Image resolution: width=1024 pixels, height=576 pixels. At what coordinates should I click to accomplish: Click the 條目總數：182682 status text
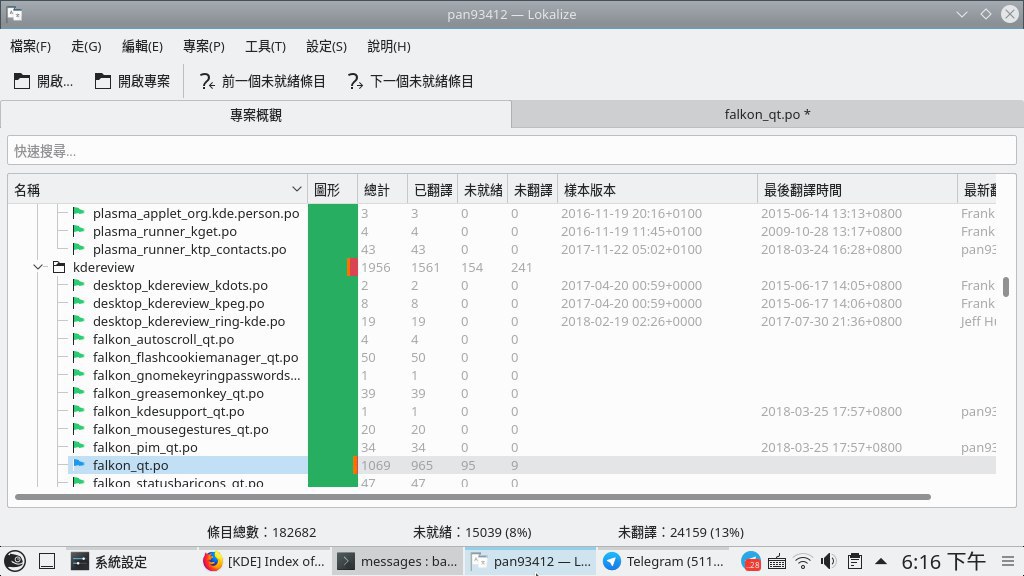(x=261, y=532)
